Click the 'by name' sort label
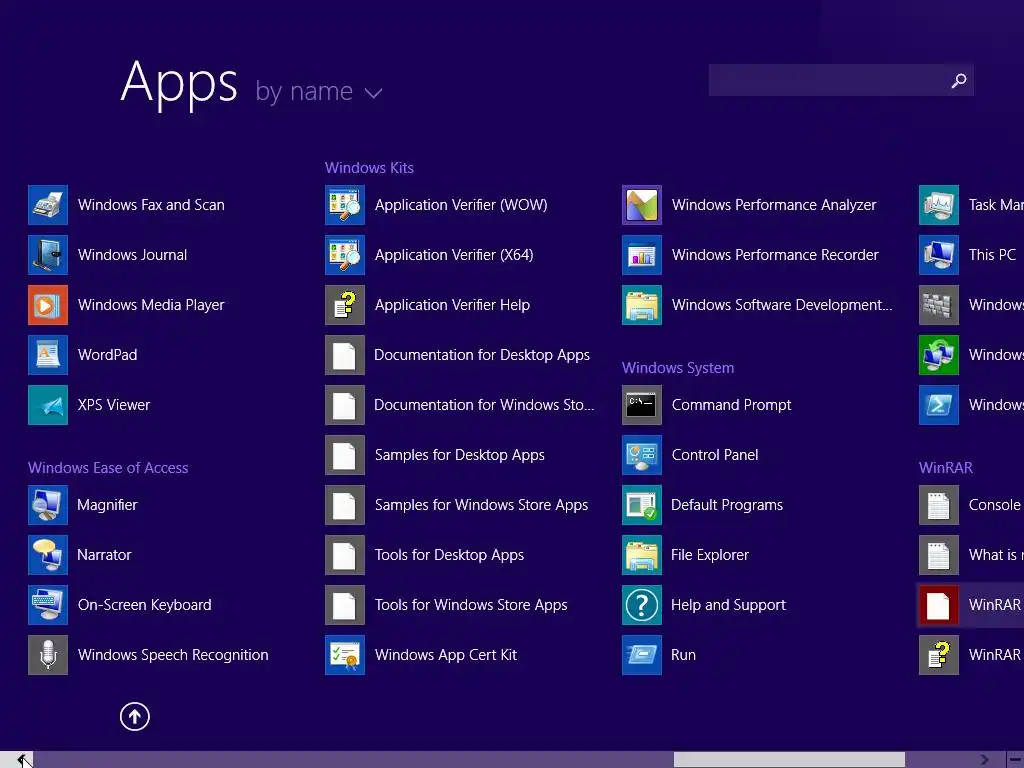The height and width of the screenshot is (768, 1024). 304,91
